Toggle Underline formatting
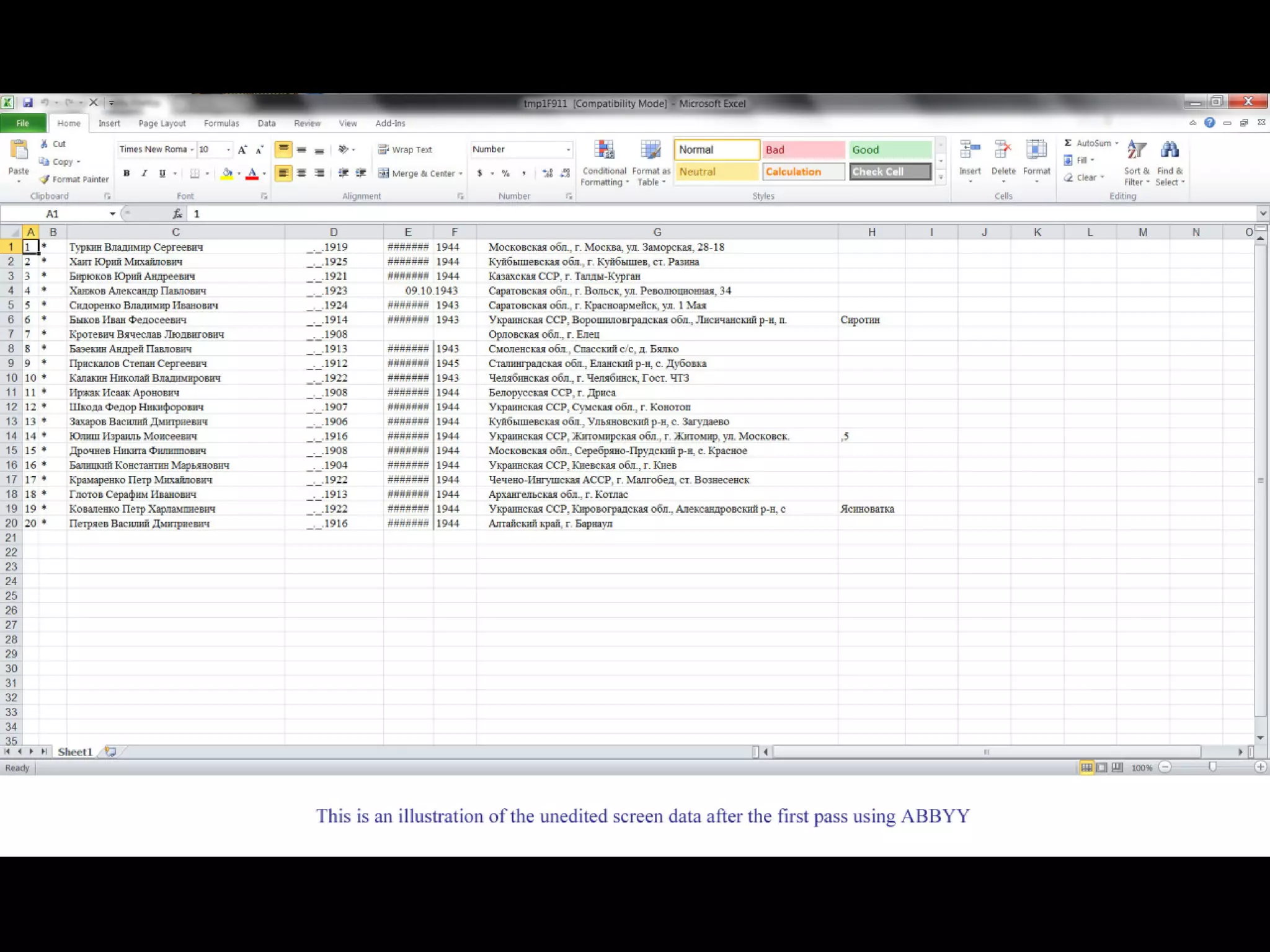 tap(162, 174)
